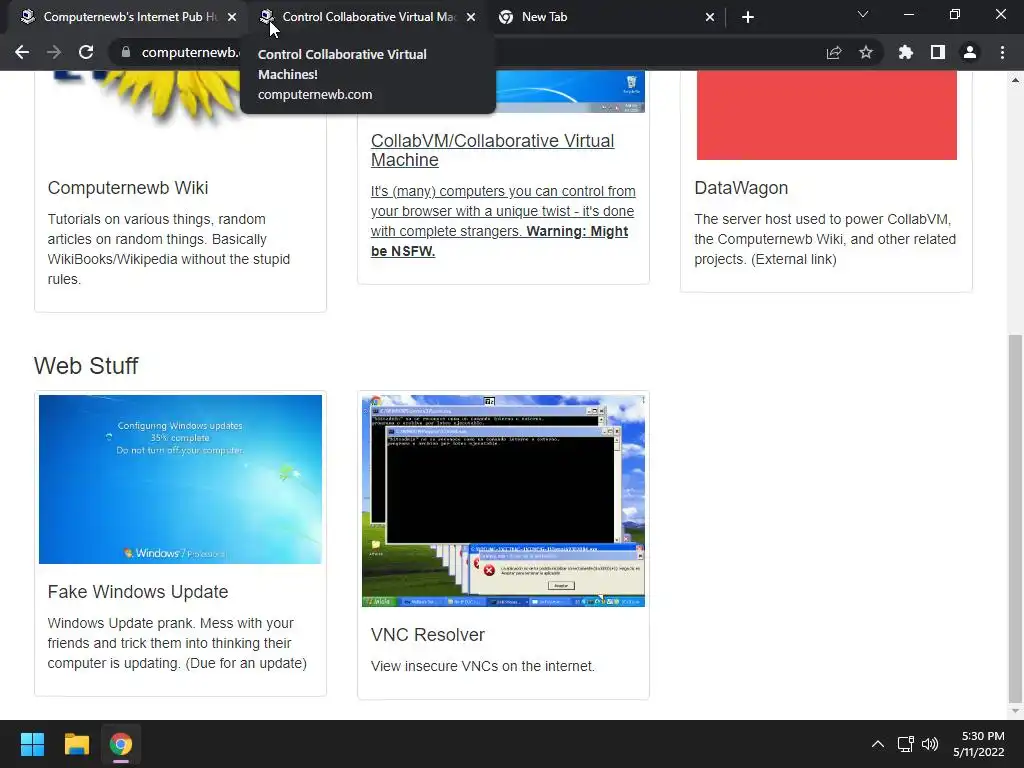The image size is (1024, 768).
Task: Close the Computernewb's Internet Pub tab
Action: 232,17
